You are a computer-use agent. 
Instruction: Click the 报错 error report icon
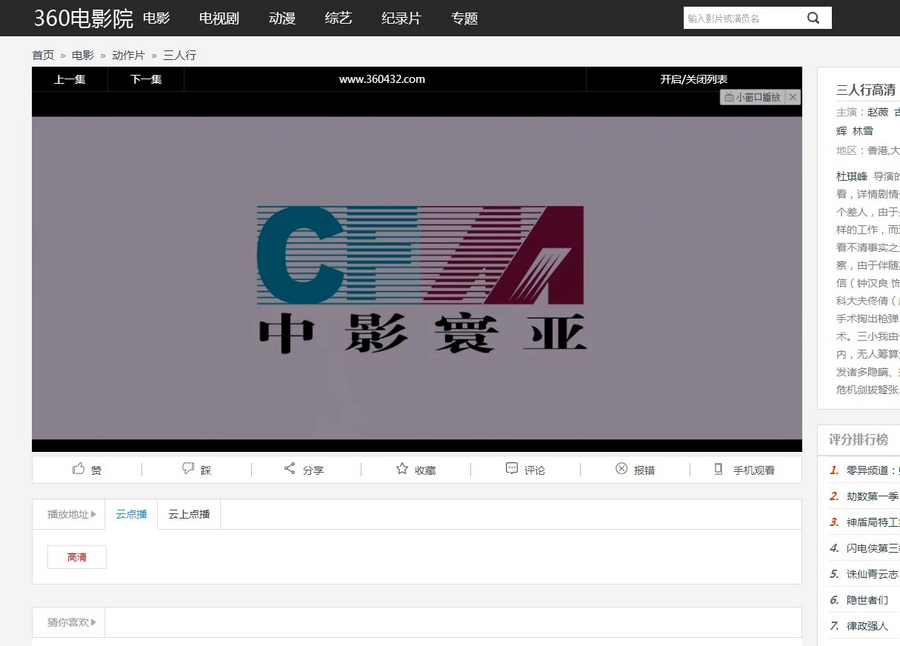pos(621,469)
